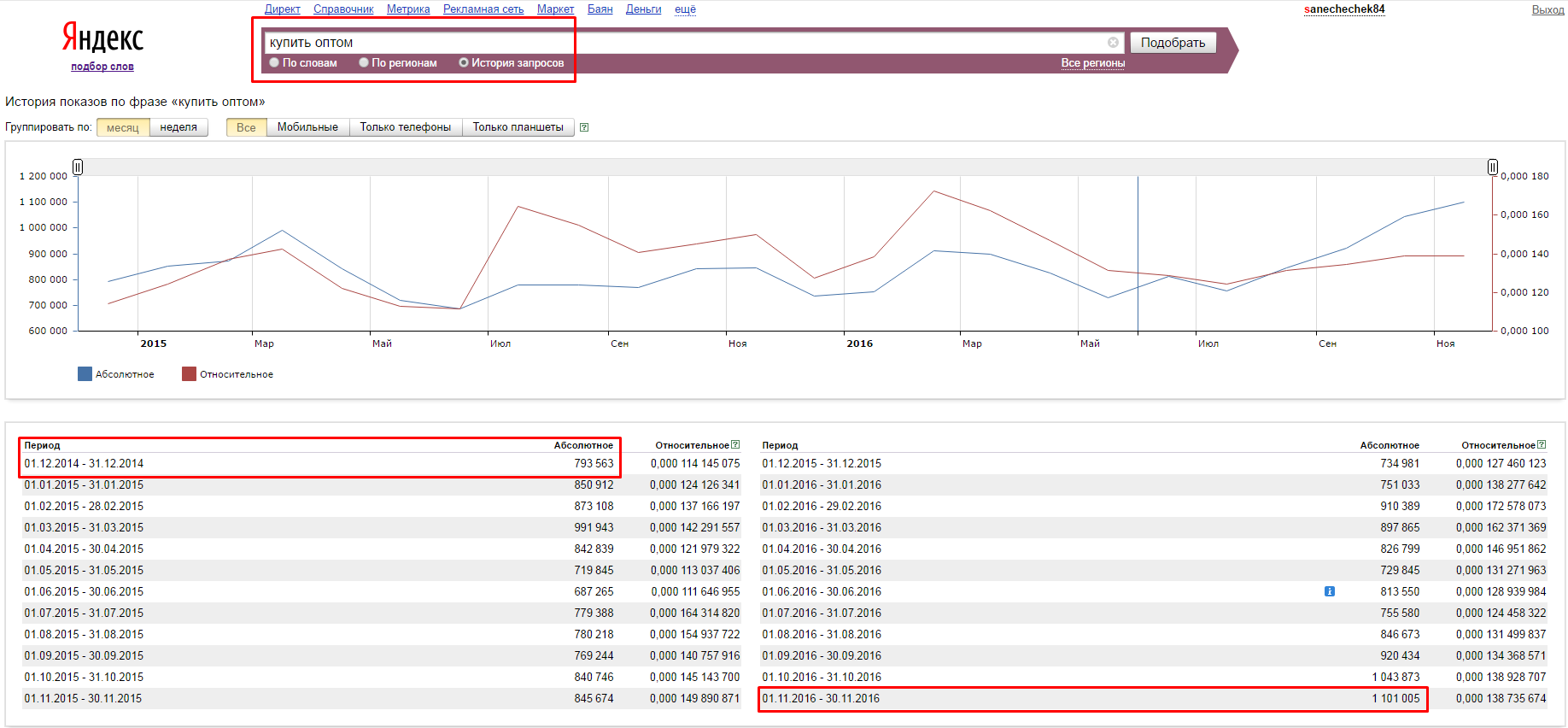Click the period 01.11.2016 - 30.11.2016
Viewport: 1568px width, 728px height.
coord(821,698)
